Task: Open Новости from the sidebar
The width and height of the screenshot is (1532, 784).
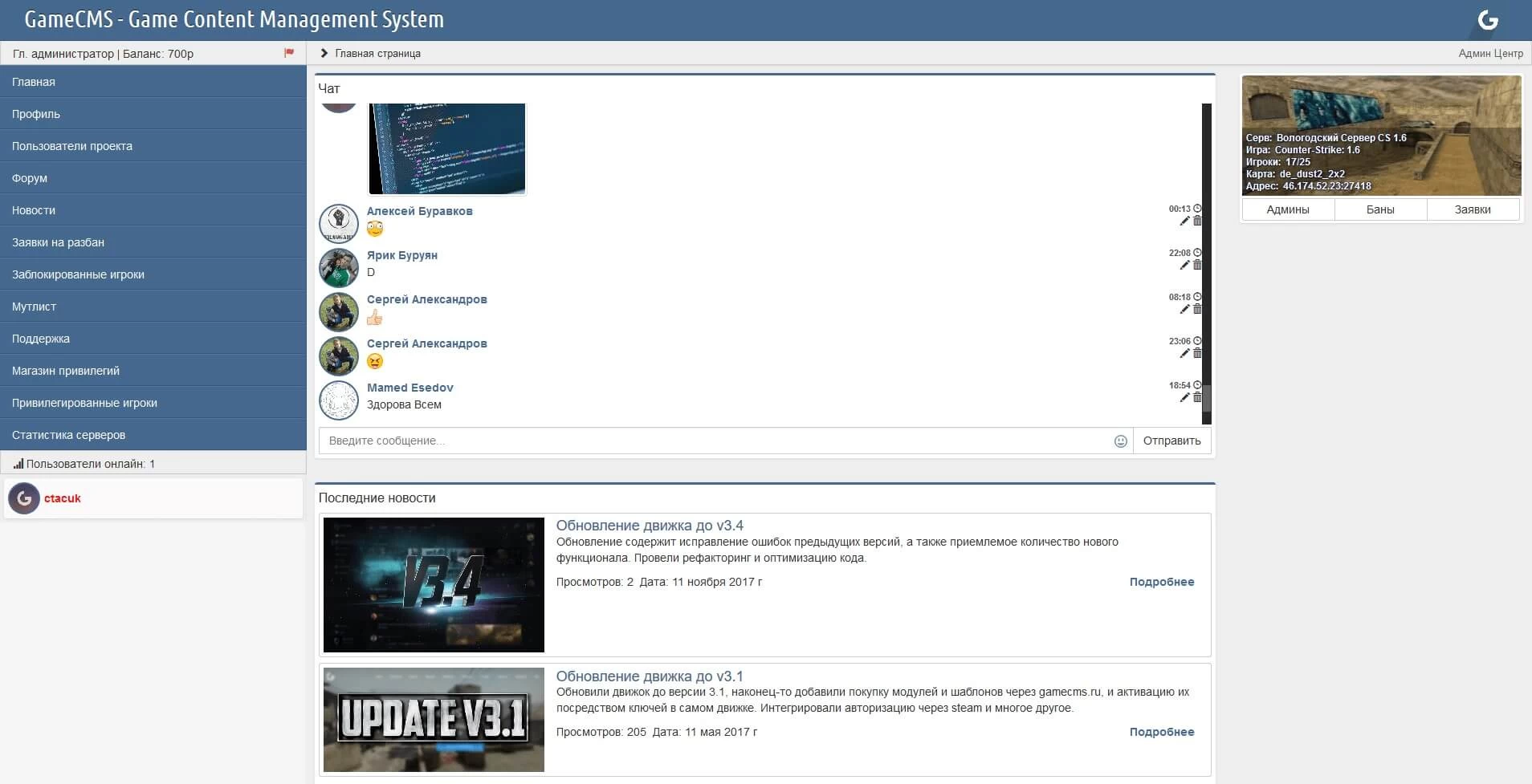Action: 153,210
